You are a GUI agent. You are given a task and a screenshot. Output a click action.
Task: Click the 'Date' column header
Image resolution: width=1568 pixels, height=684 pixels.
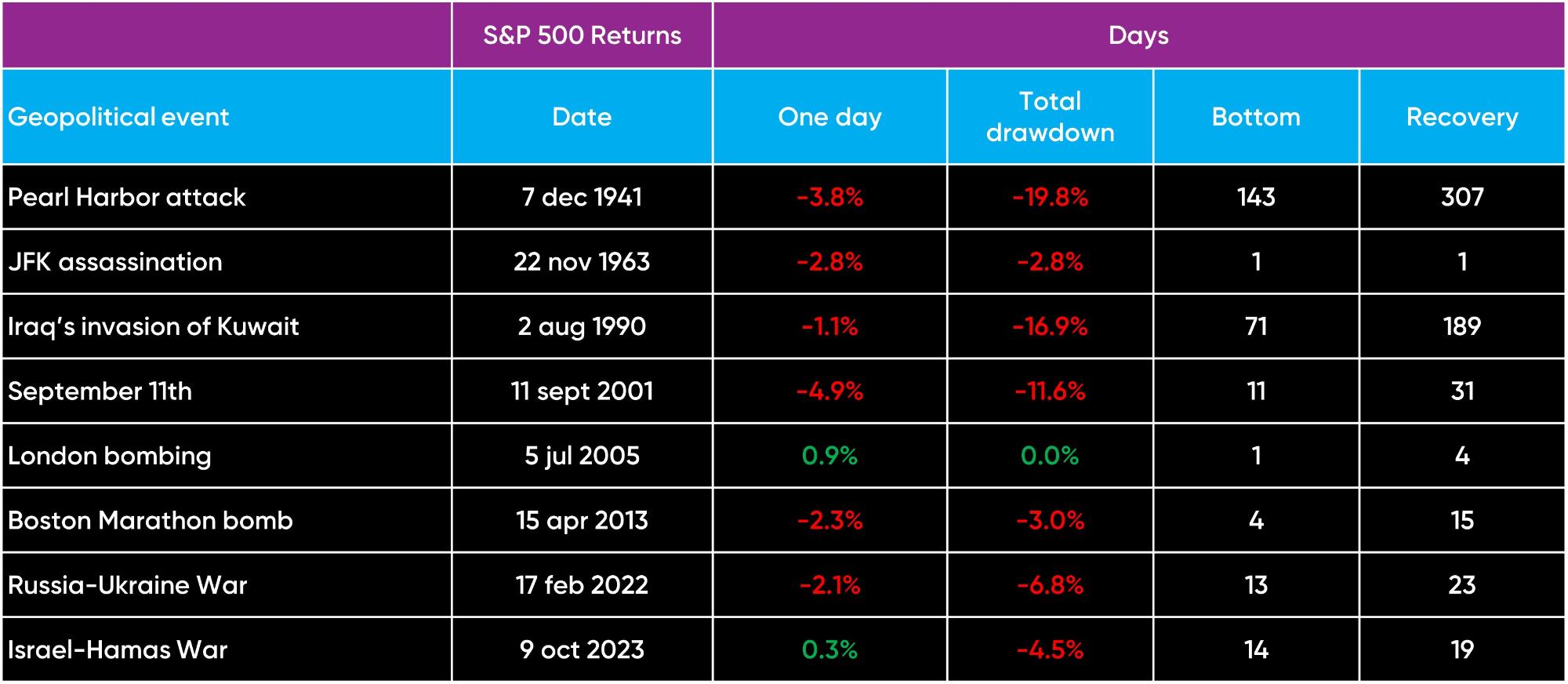[x=582, y=117]
